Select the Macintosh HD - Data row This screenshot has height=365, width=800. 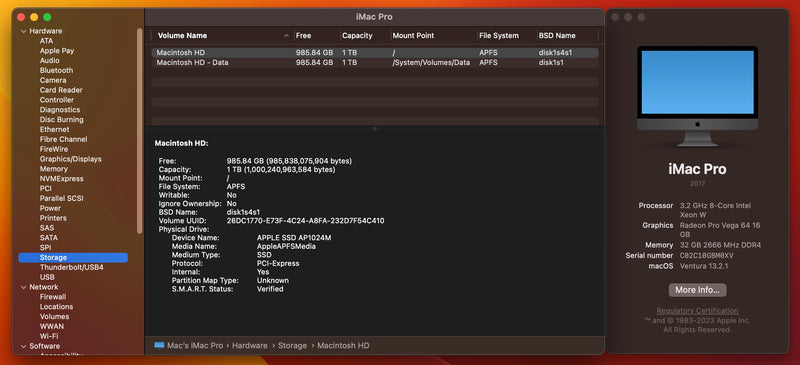[x=374, y=62]
